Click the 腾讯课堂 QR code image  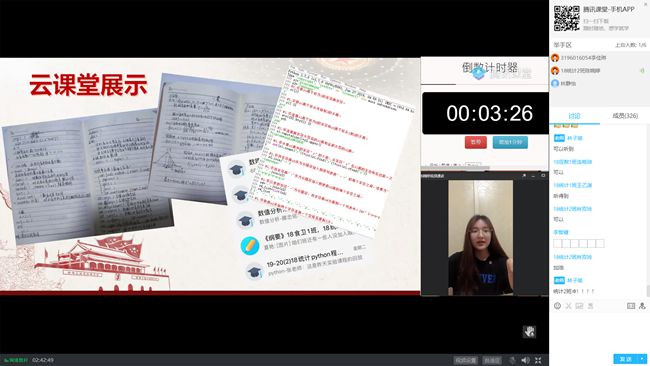(x=567, y=18)
